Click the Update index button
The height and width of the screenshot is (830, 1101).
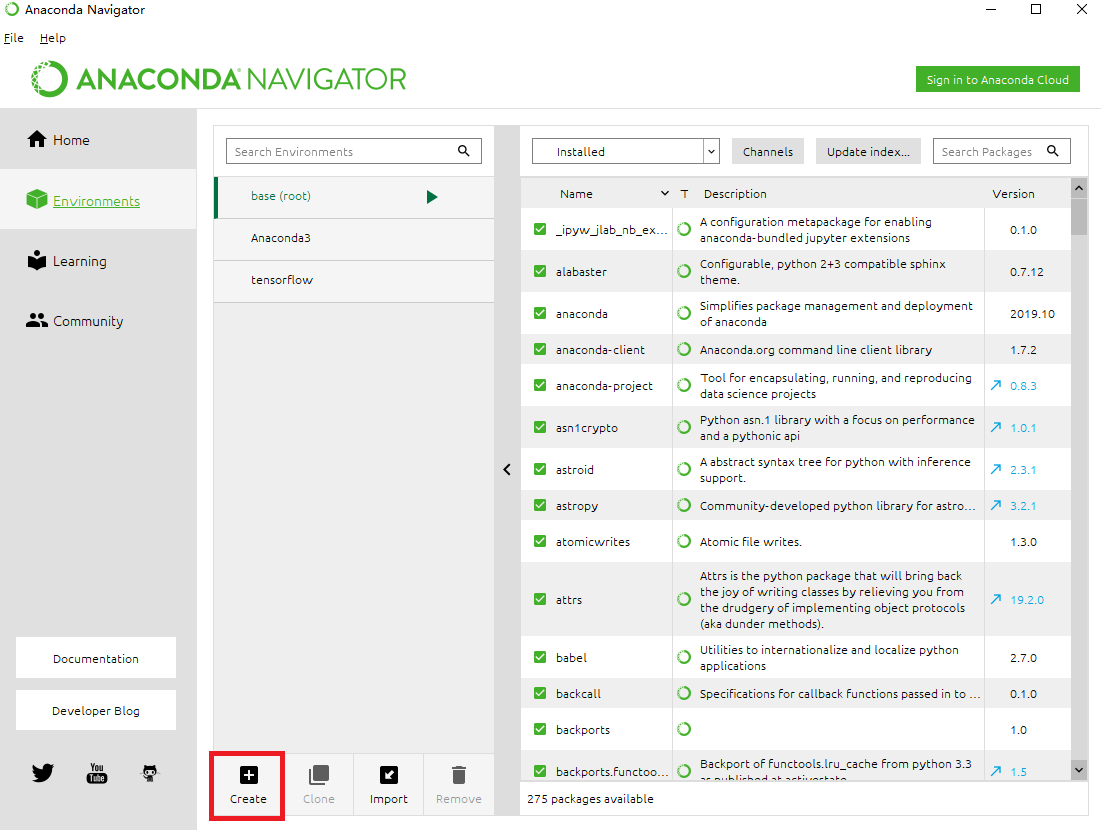click(x=868, y=151)
